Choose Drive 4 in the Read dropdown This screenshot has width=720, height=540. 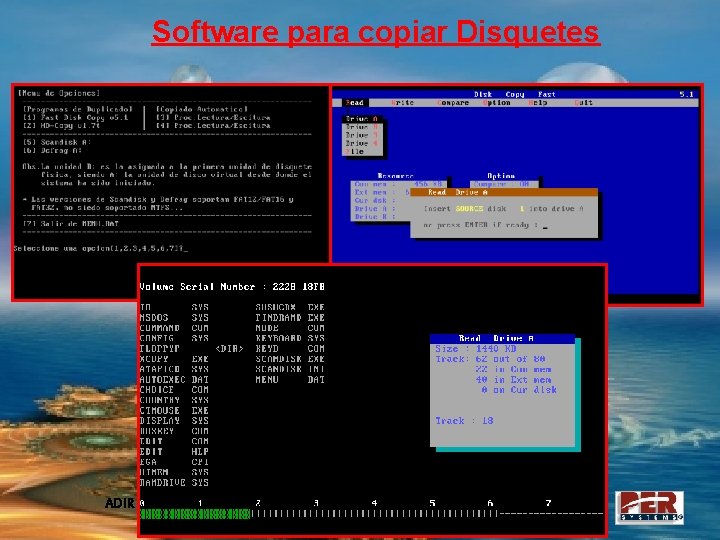click(x=361, y=143)
